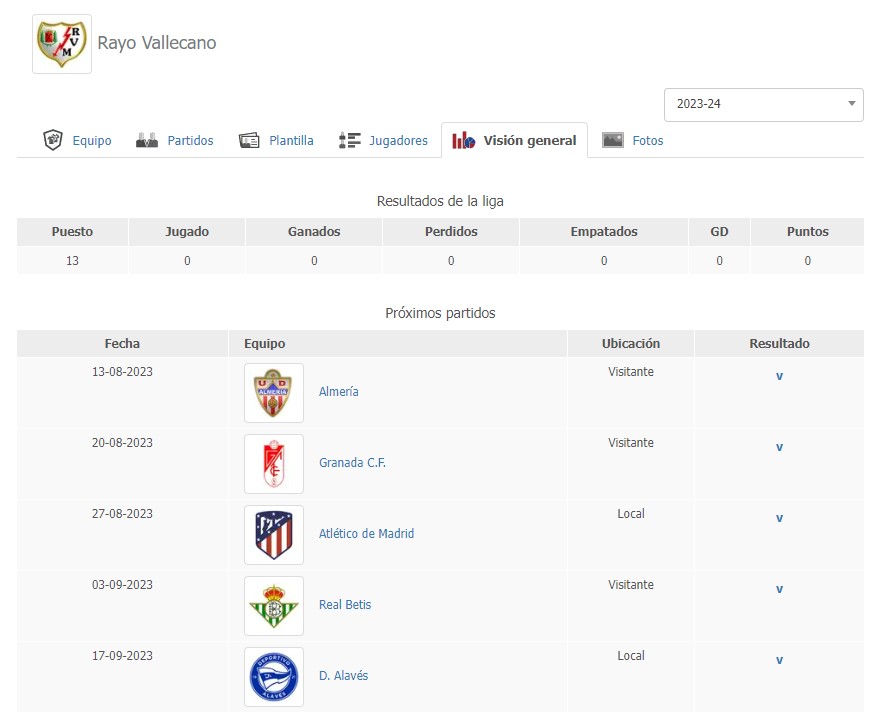Open the D. Alavés club badge
Viewport: 876px width, 718px height.
(273, 677)
